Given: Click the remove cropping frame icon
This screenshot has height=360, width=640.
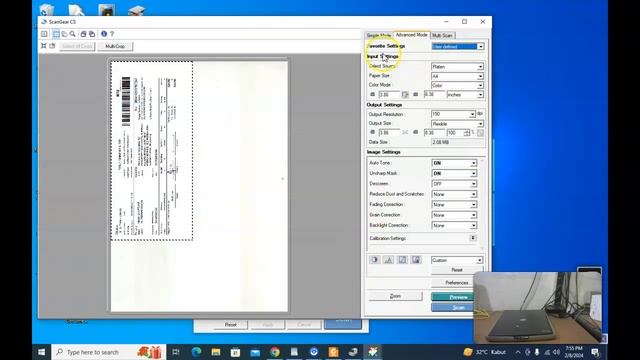Looking at the screenshot, I should (x=52, y=46).
